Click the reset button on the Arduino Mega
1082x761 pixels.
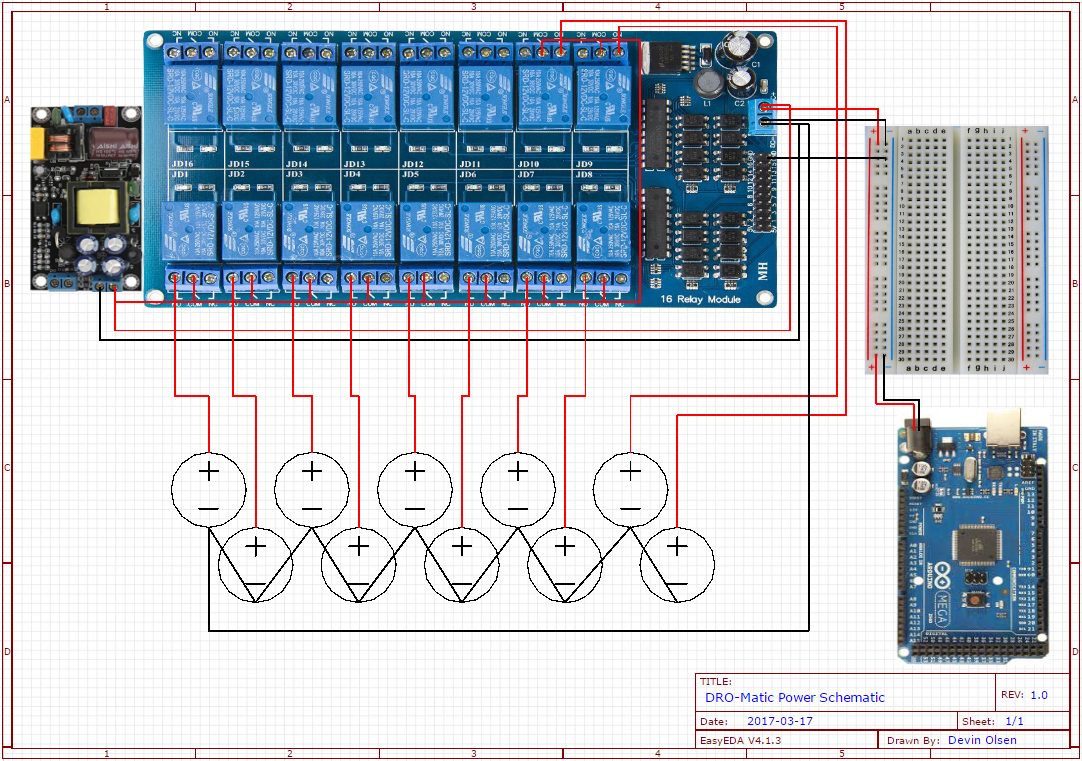pos(974,598)
